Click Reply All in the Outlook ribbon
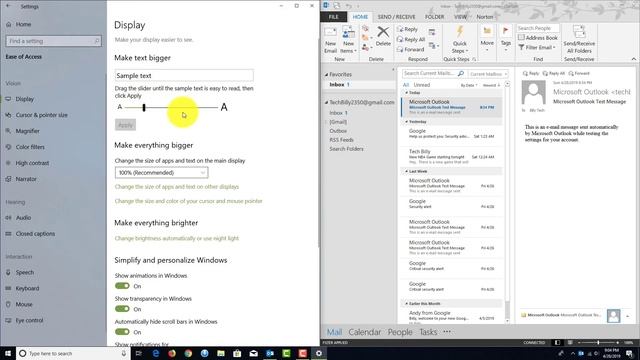The width and height of the screenshot is (640, 360). coord(411,39)
